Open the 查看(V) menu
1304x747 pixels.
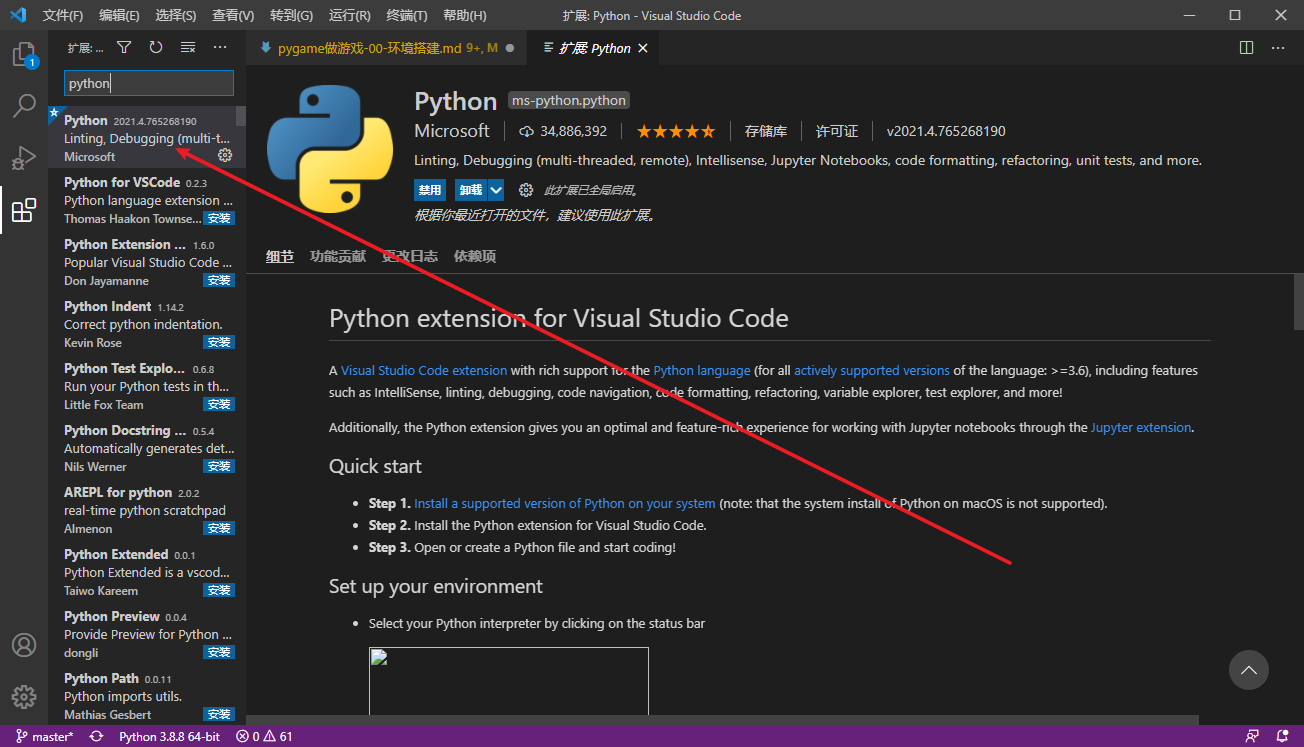point(233,16)
